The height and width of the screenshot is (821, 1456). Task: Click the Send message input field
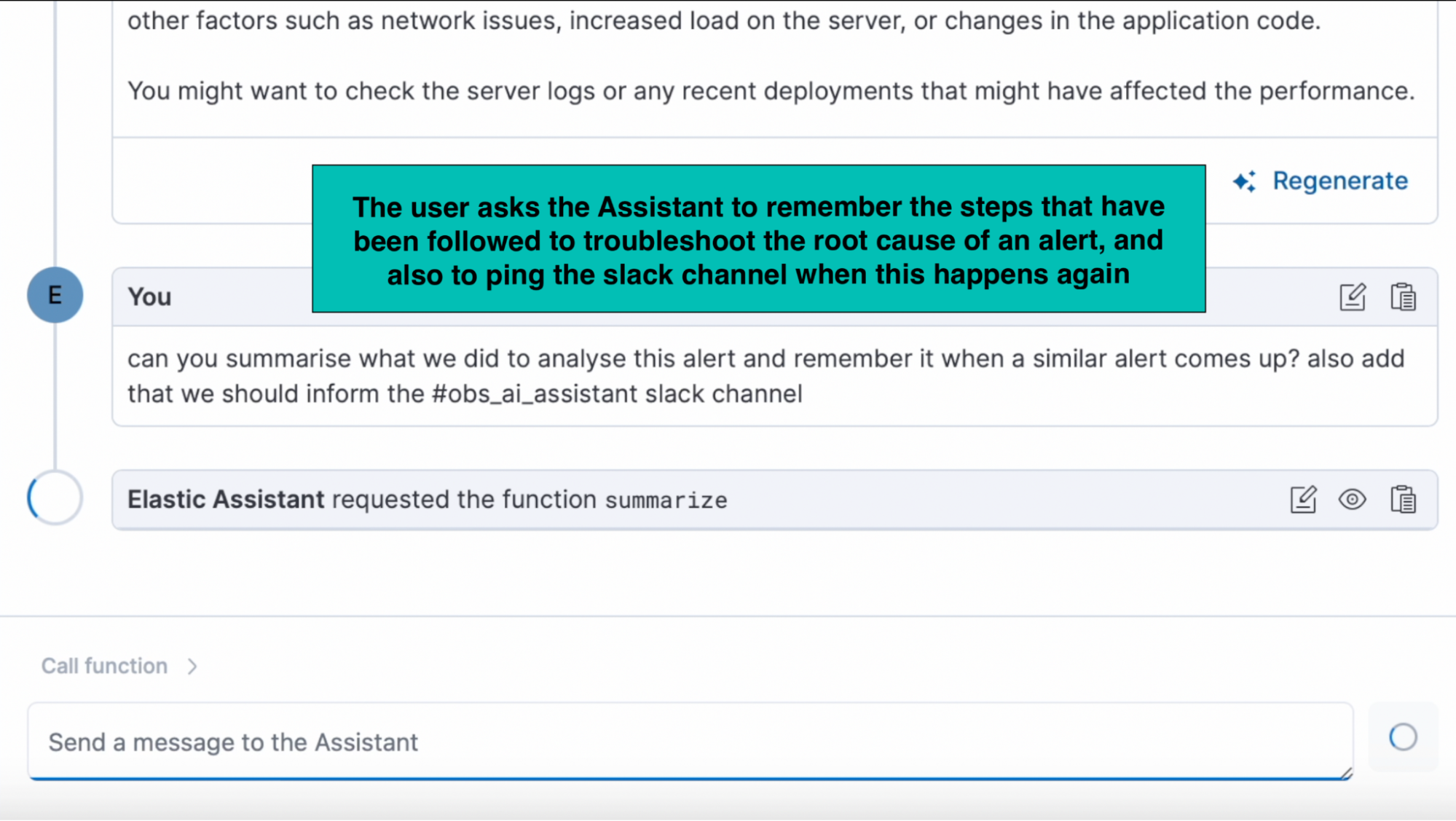(690, 740)
